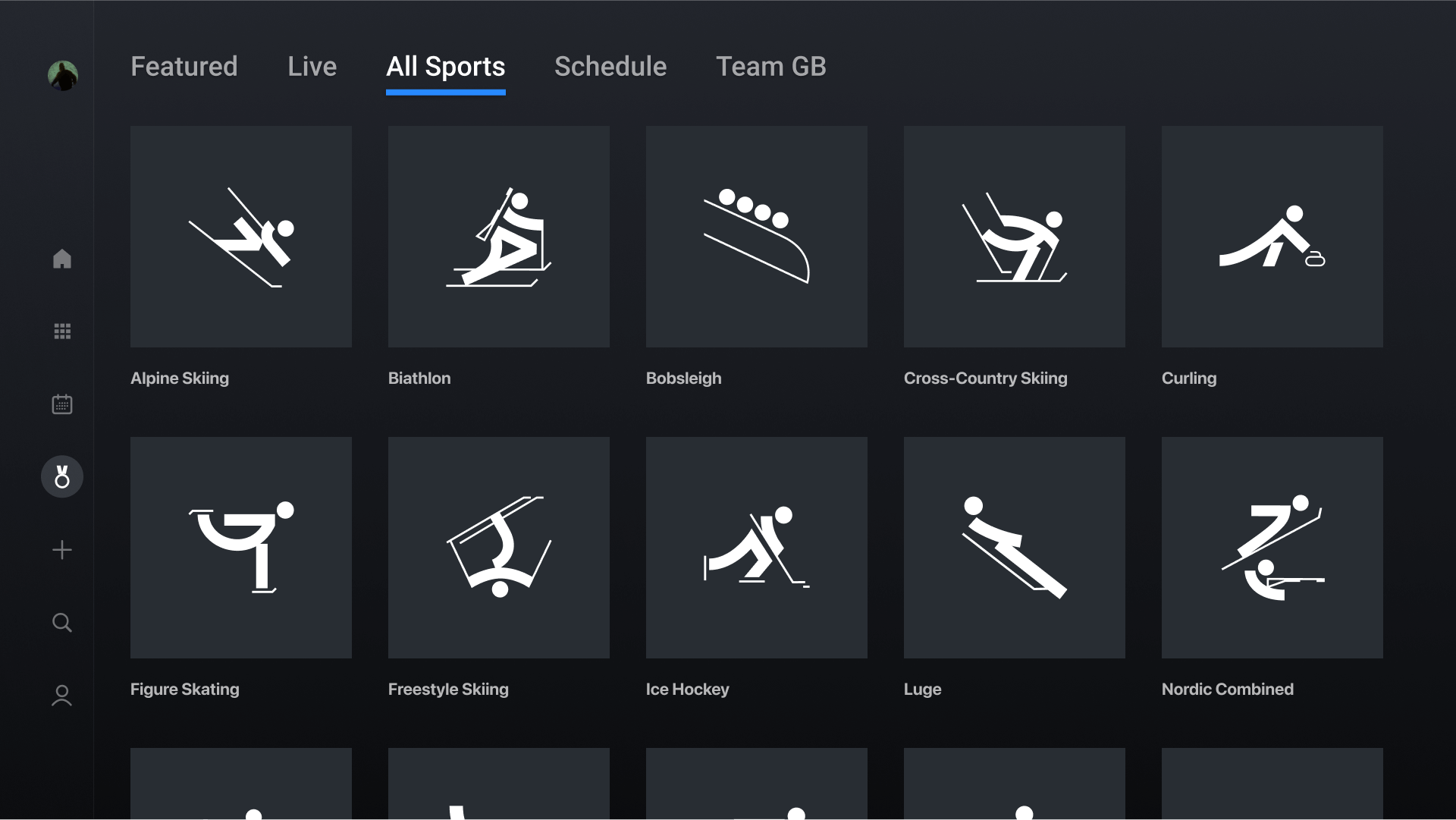Open search from the sidebar
Image resolution: width=1456 pixels, height=820 pixels.
(x=62, y=623)
